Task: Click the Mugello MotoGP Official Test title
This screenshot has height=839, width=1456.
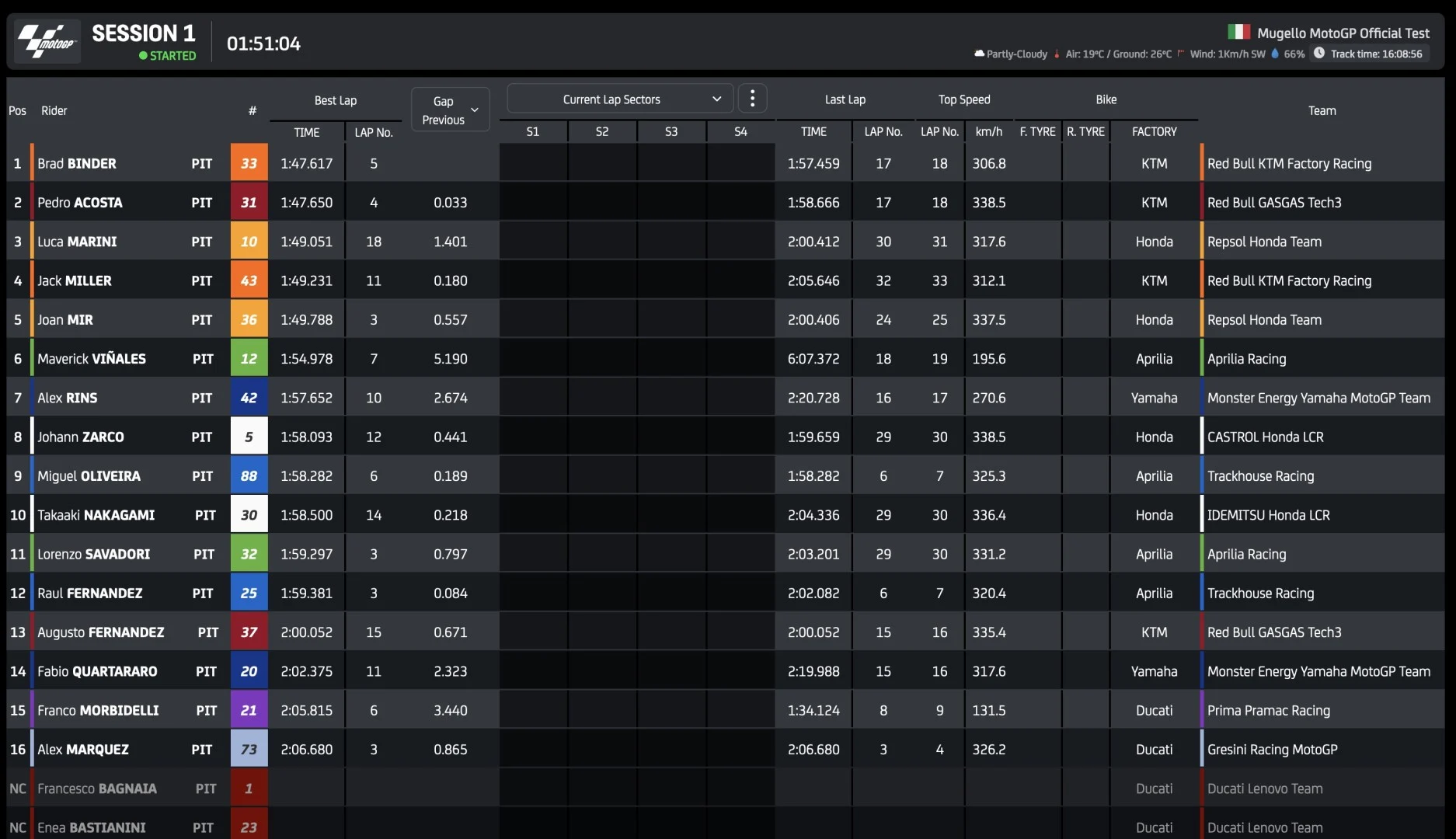Action: tap(1343, 33)
